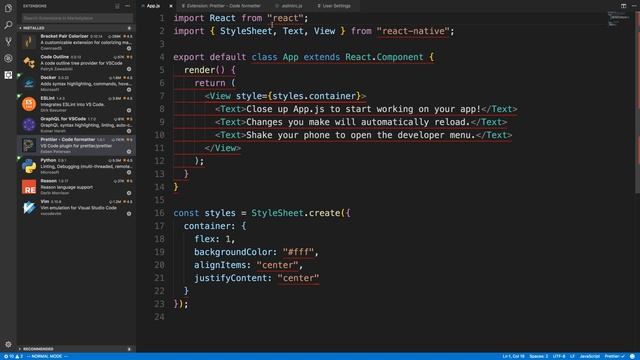Select the Reason language support row
Image resolution: width=640 pixels, height=360 pixels.
[x=76, y=187]
